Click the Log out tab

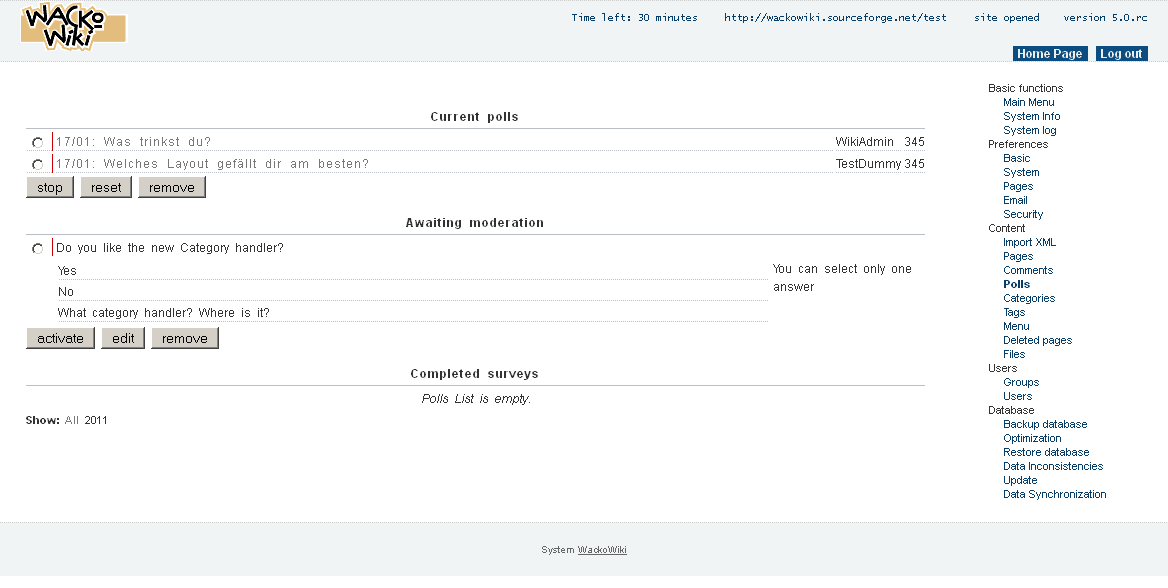coord(1121,54)
